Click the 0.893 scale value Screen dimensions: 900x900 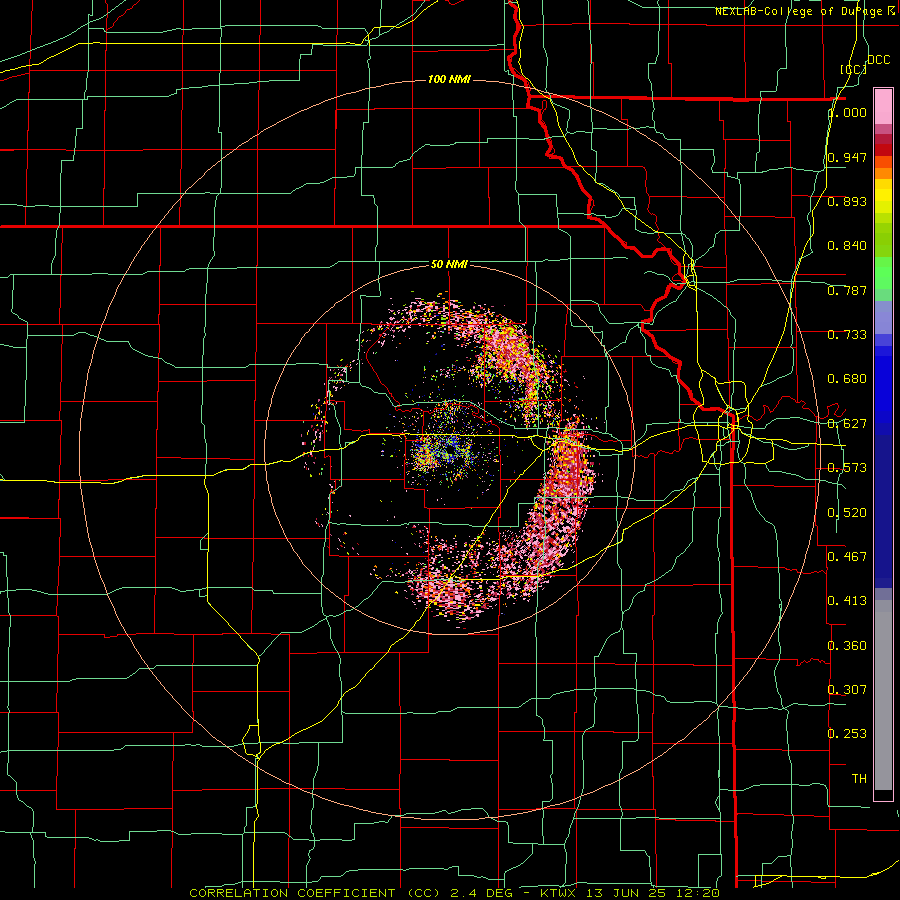pyautogui.click(x=847, y=201)
